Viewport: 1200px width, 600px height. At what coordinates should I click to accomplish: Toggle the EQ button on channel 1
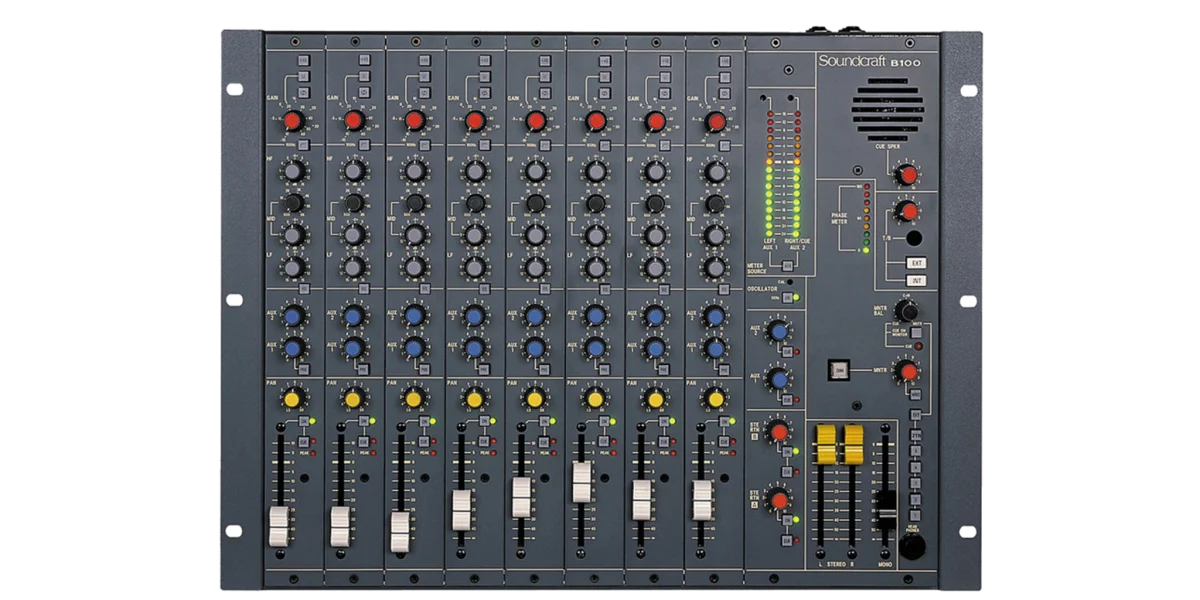(x=306, y=288)
